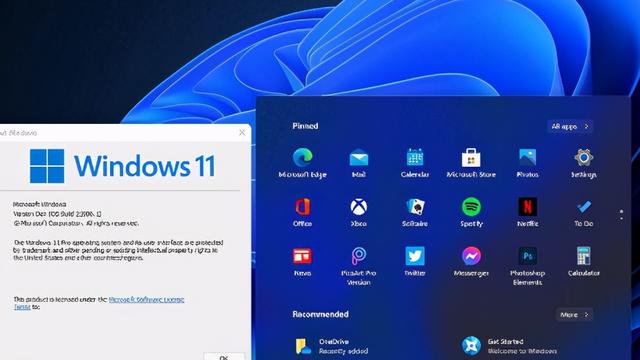Launch Photoshop Elements
The width and height of the screenshot is (640, 360).
[x=527, y=266]
